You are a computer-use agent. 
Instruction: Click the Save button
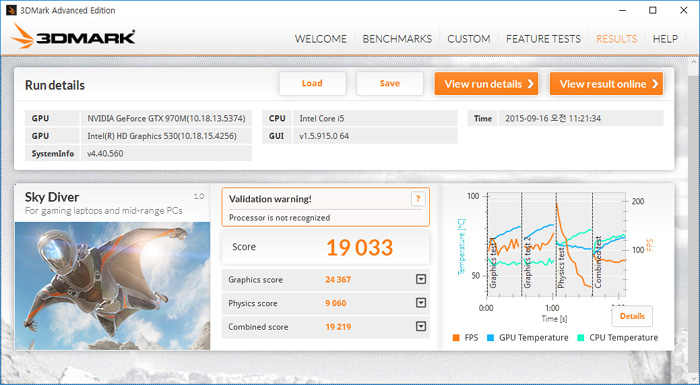point(390,84)
